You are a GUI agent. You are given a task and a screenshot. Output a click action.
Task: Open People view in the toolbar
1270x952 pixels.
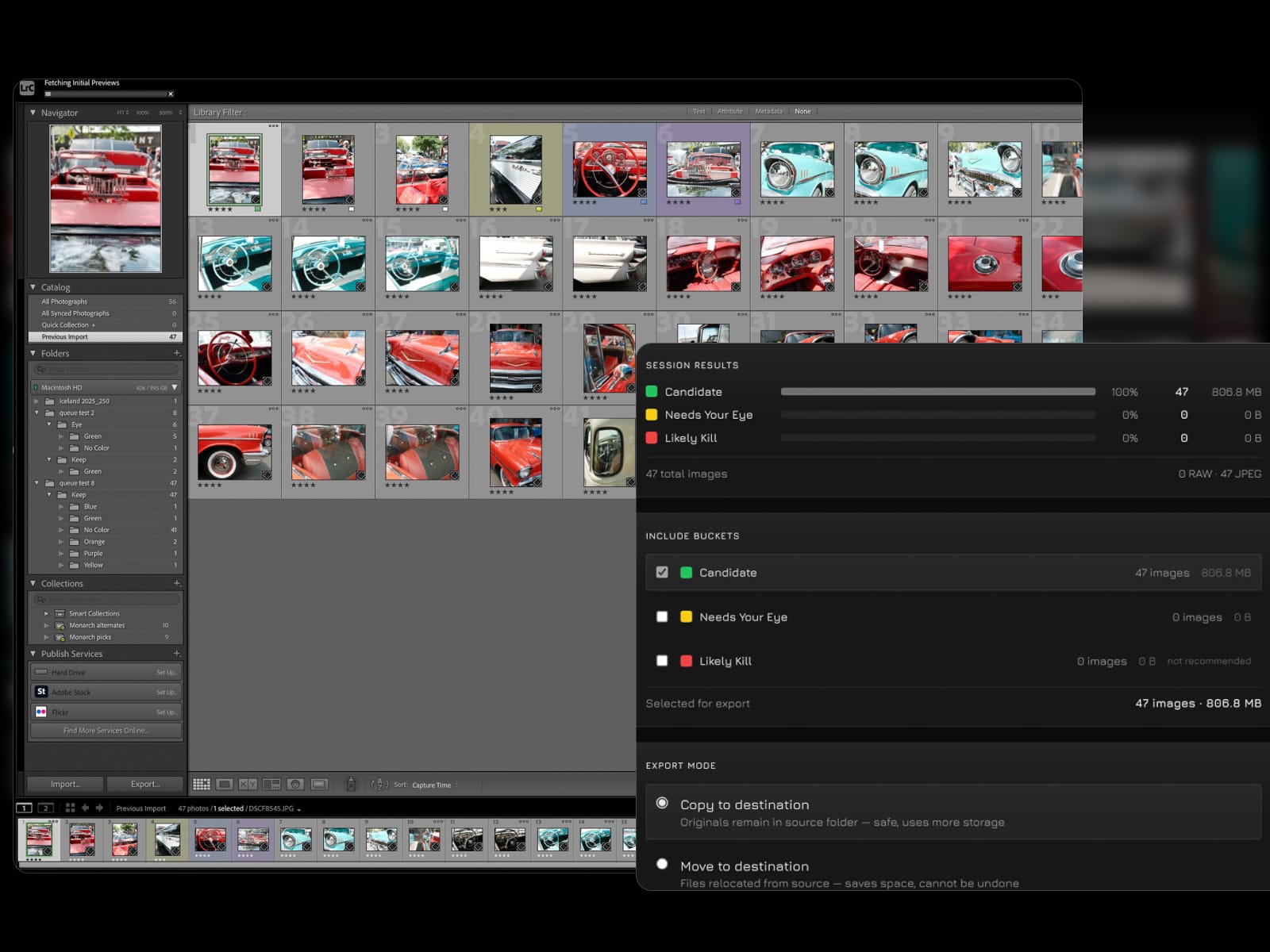[295, 784]
